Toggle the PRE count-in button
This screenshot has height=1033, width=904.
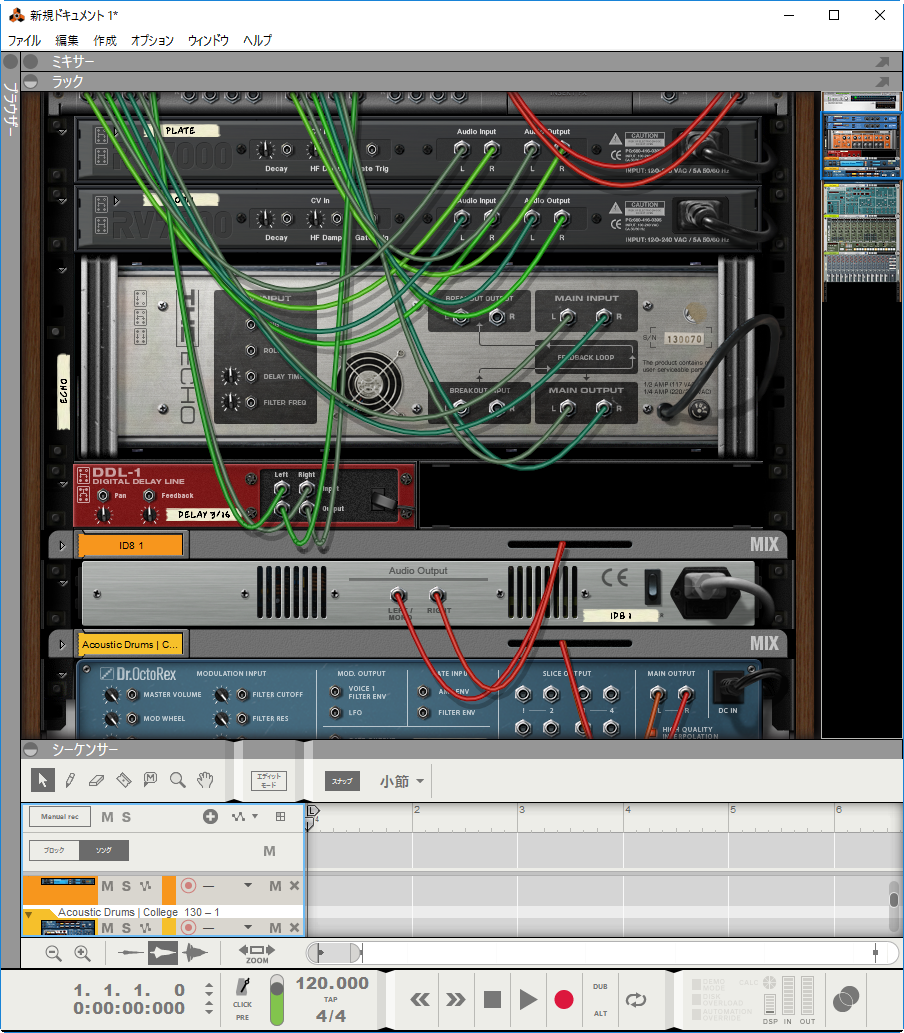click(x=242, y=1017)
